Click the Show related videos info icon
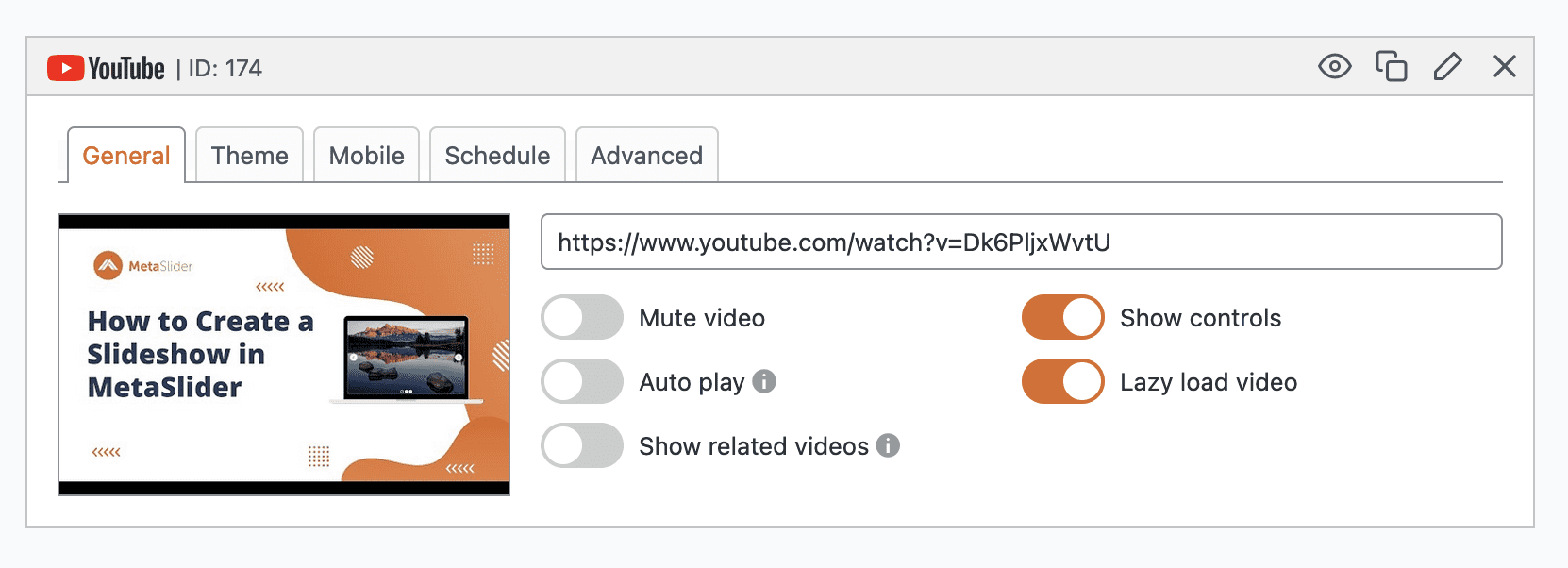 (888, 445)
